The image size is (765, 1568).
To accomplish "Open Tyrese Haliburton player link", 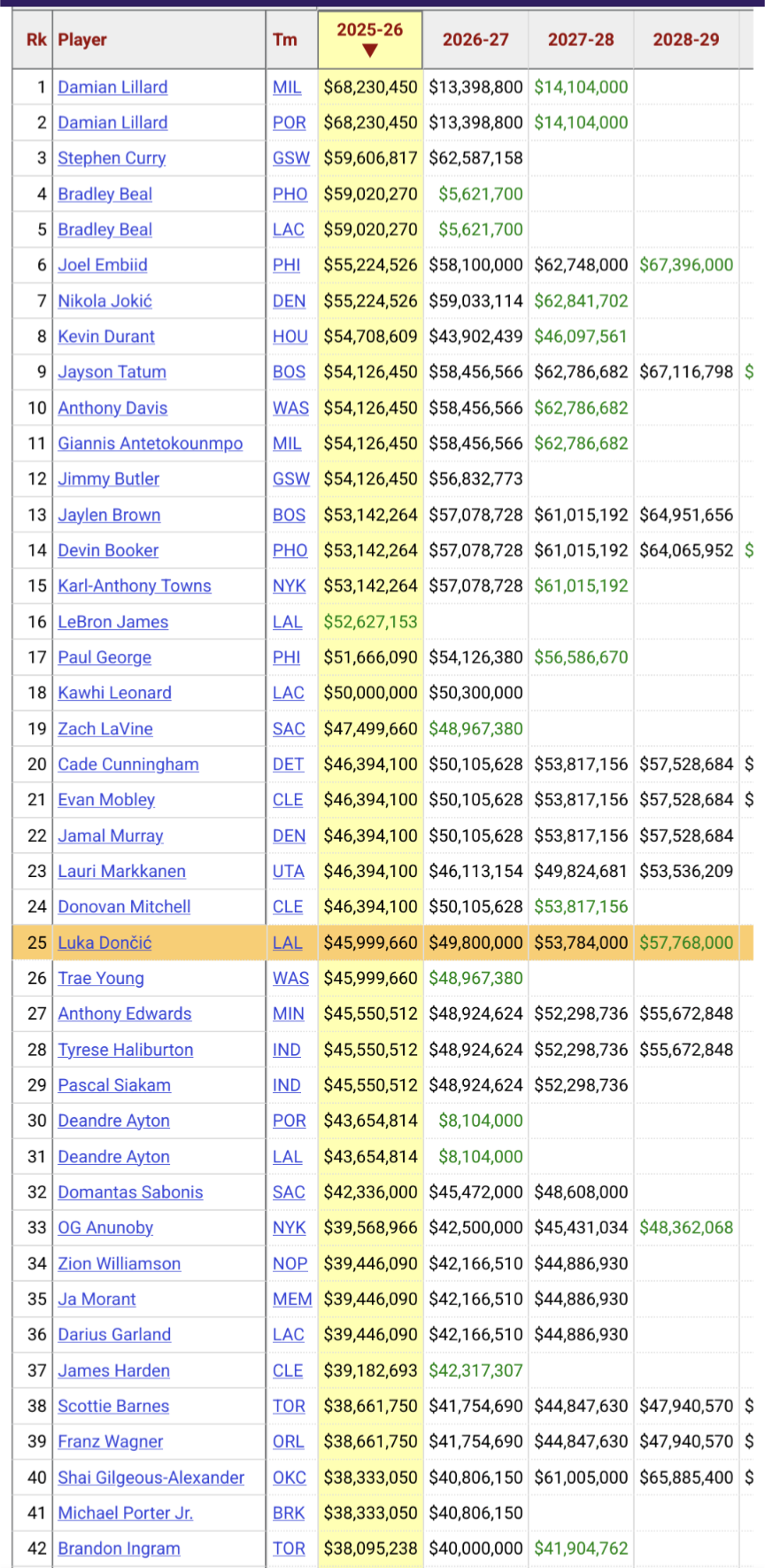I will pos(126,1050).
